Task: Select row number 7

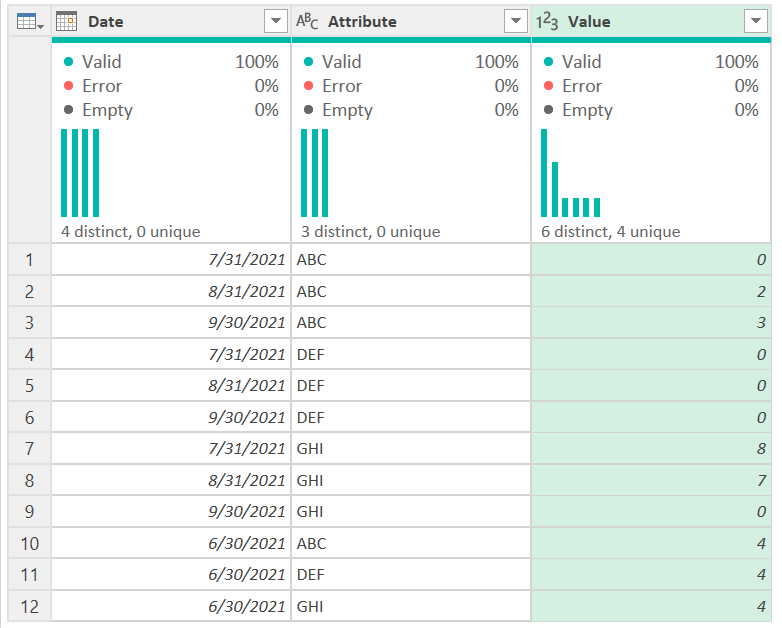Action: [29, 448]
